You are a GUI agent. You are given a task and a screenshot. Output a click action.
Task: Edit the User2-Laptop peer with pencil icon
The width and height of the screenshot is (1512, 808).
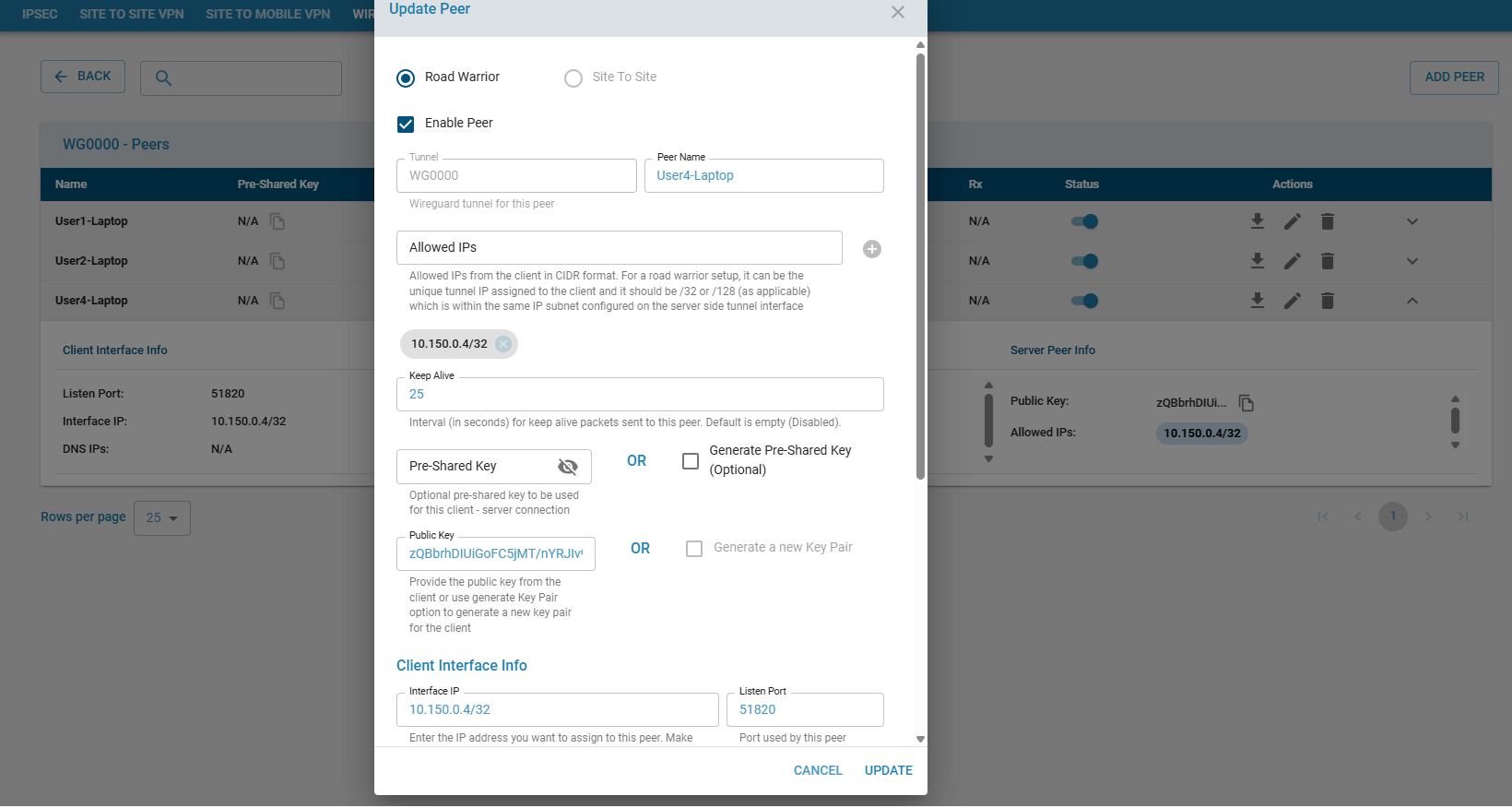(x=1292, y=261)
